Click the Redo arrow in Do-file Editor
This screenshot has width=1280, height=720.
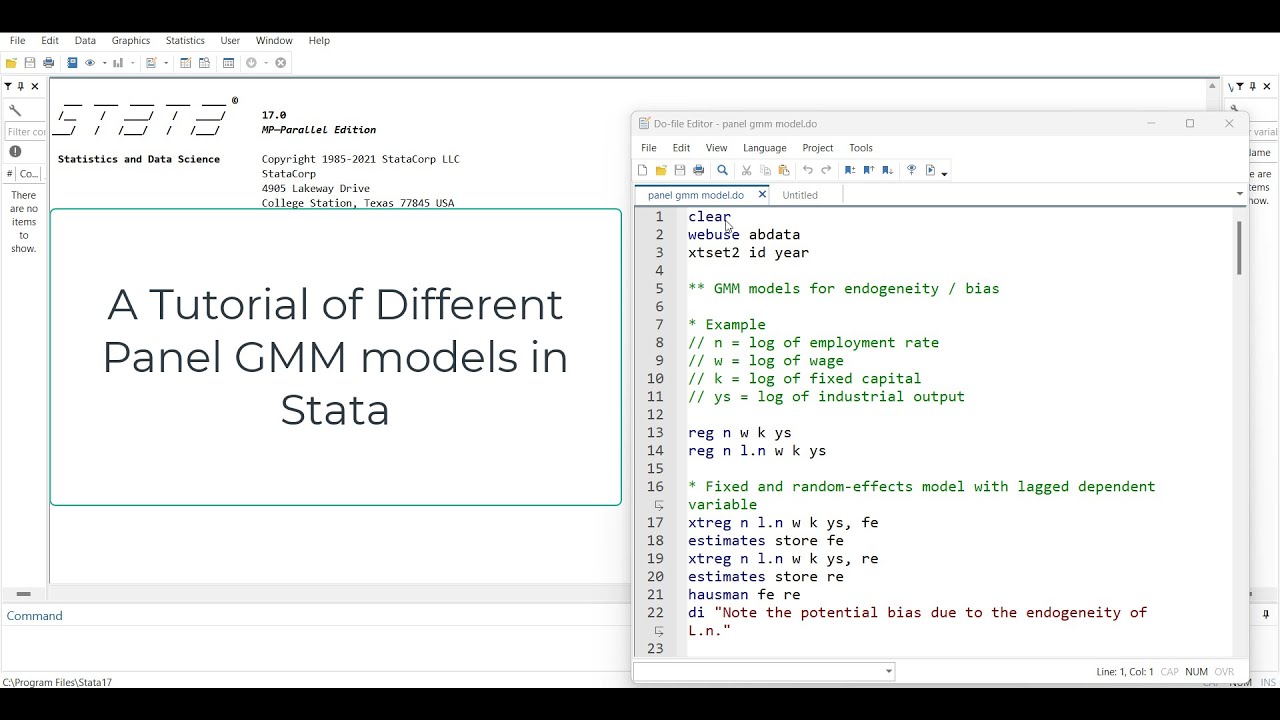point(826,171)
